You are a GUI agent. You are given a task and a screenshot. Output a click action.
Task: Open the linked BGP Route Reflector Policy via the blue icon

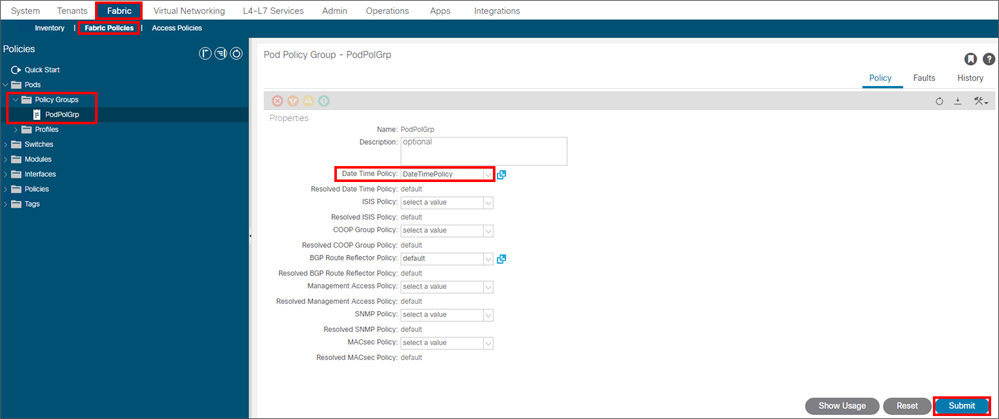coord(501,259)
